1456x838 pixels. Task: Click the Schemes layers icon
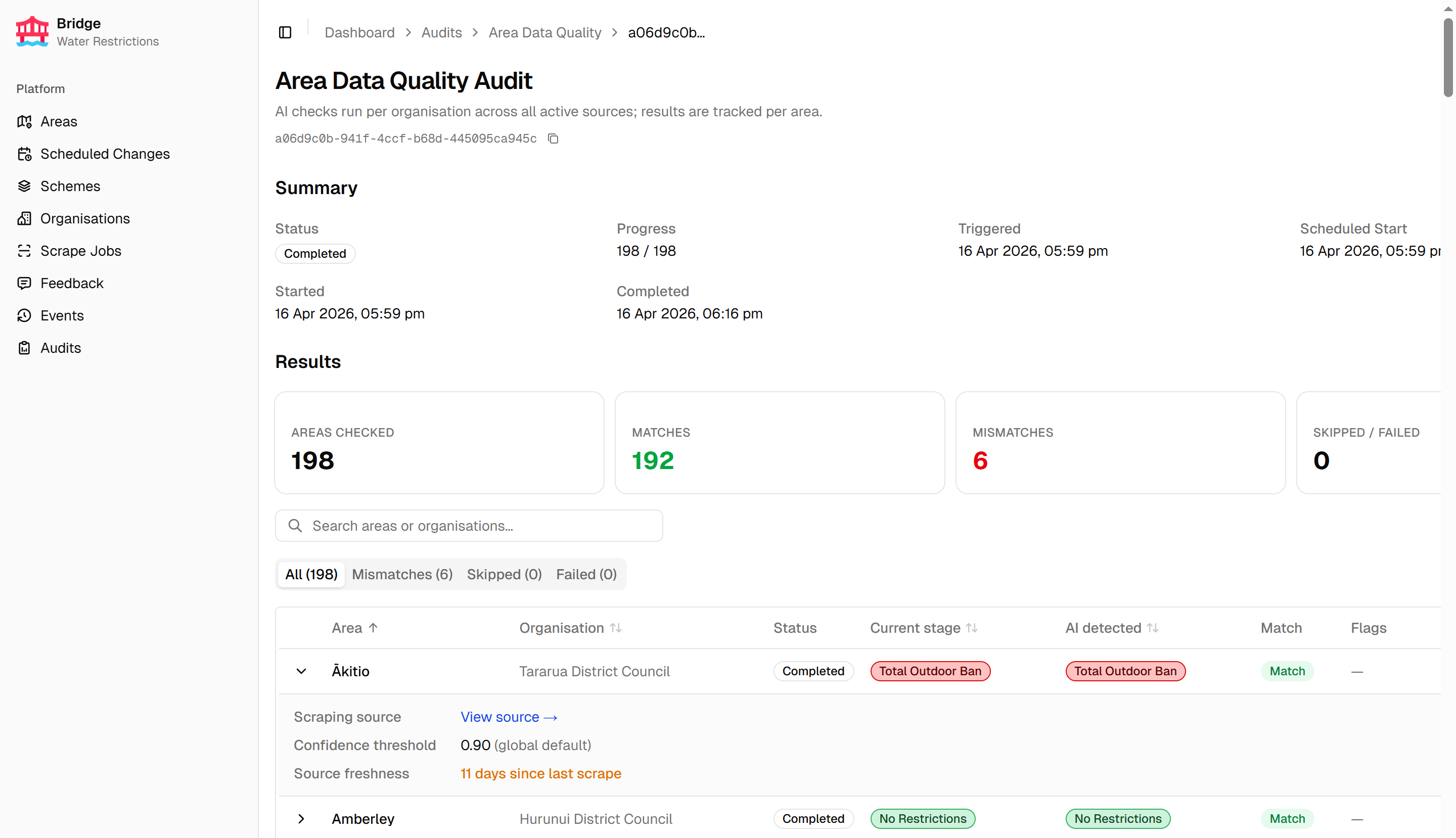pos(24,186)
